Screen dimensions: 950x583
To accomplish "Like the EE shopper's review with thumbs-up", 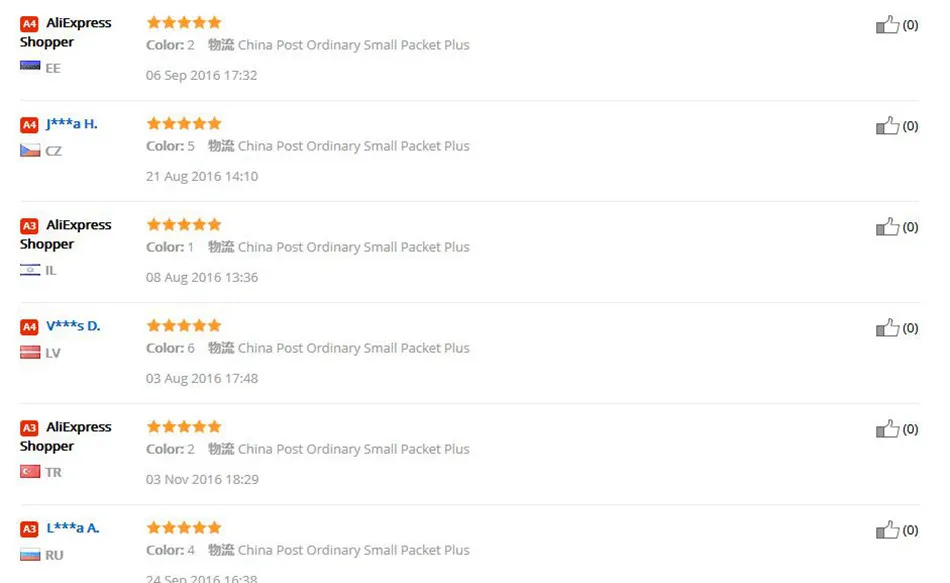I will [887, 25].
